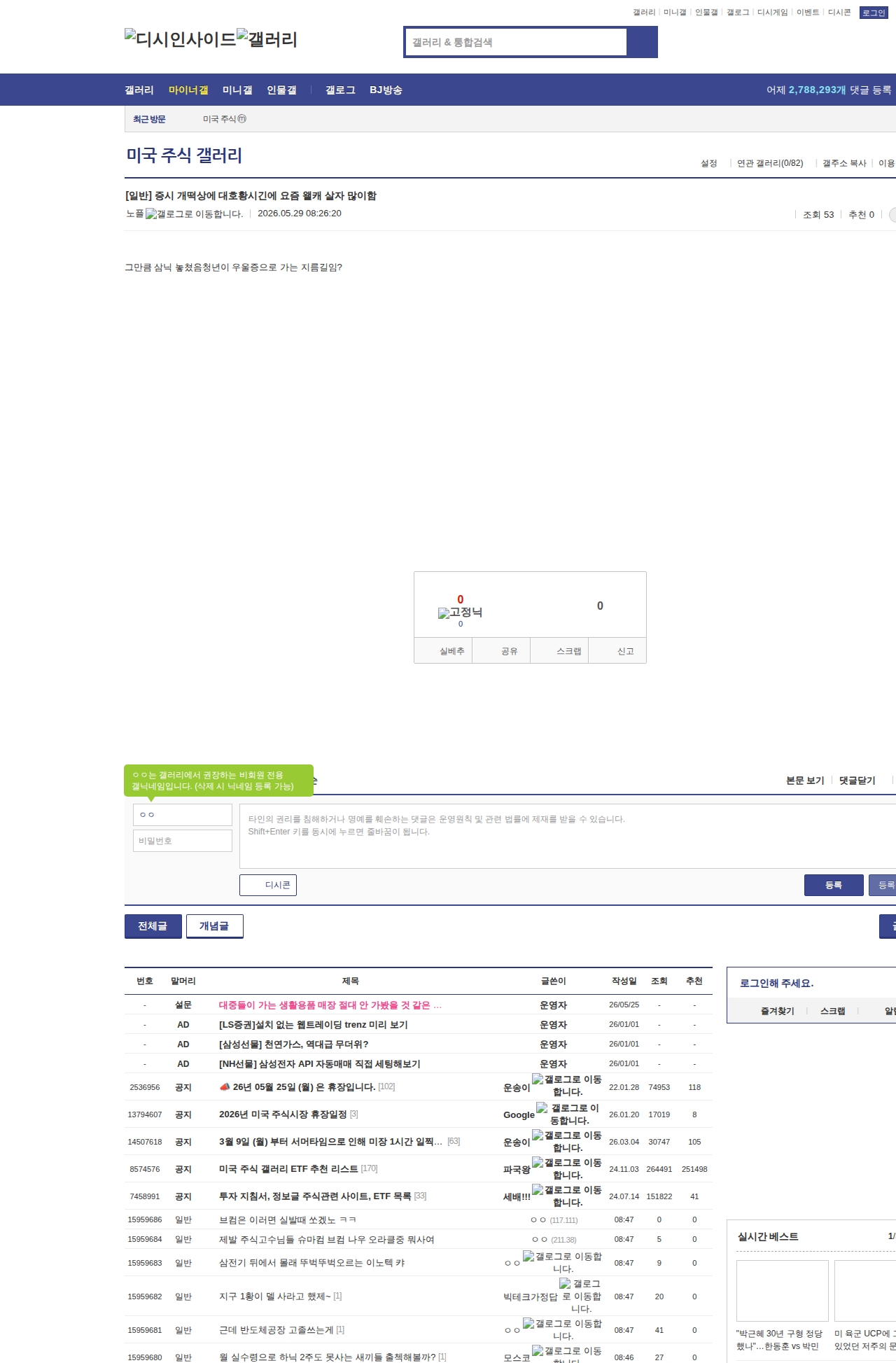The image size is (896, 1363).
Task: Click the 댓글닫기 link
Action: pos(857,780)
